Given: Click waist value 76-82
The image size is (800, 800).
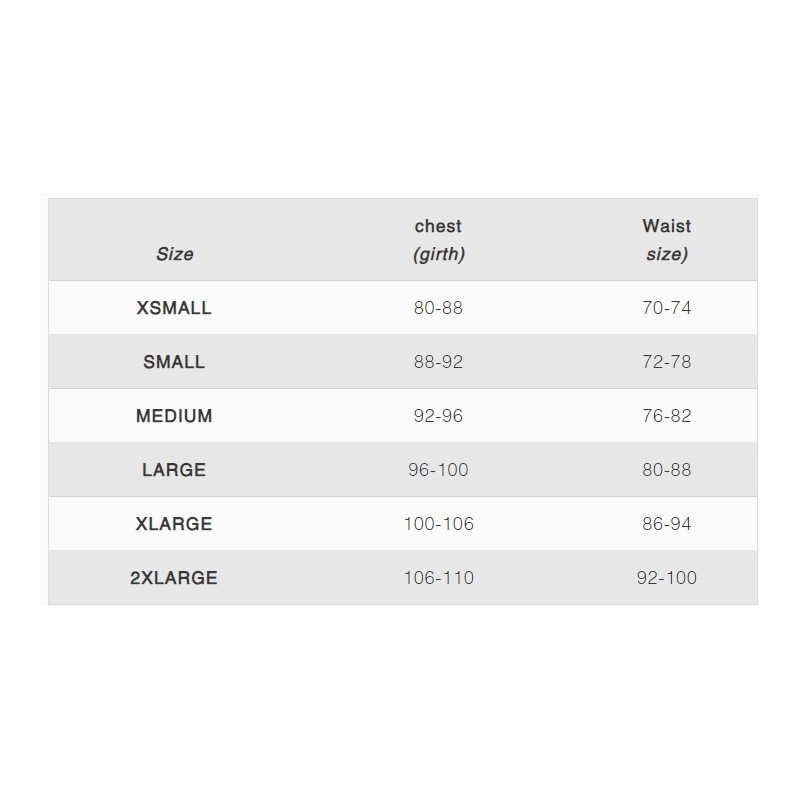Looking at the screenshot, I should pos(666,416).
